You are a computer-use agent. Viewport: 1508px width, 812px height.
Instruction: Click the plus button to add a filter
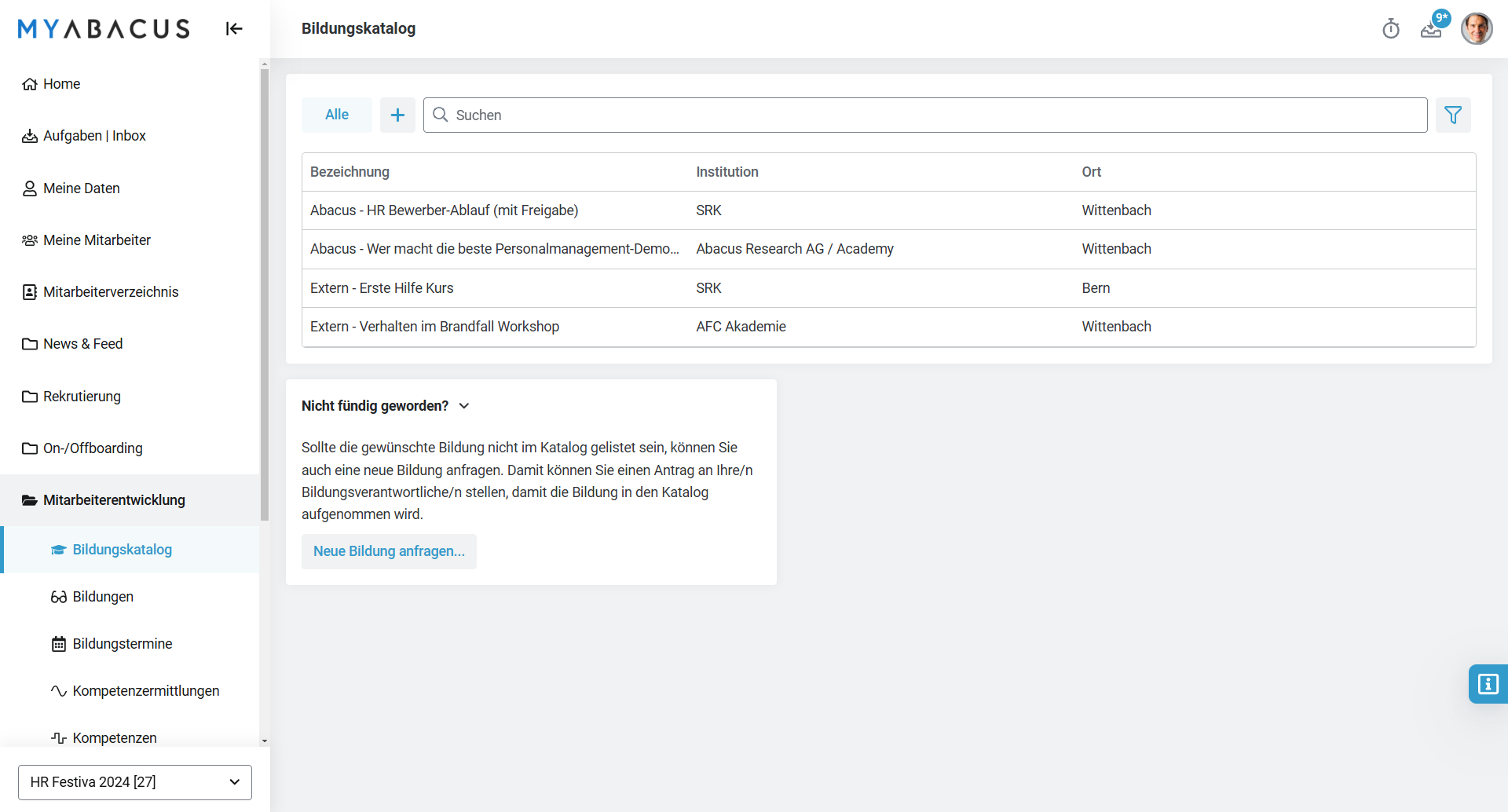click(397, 115)
